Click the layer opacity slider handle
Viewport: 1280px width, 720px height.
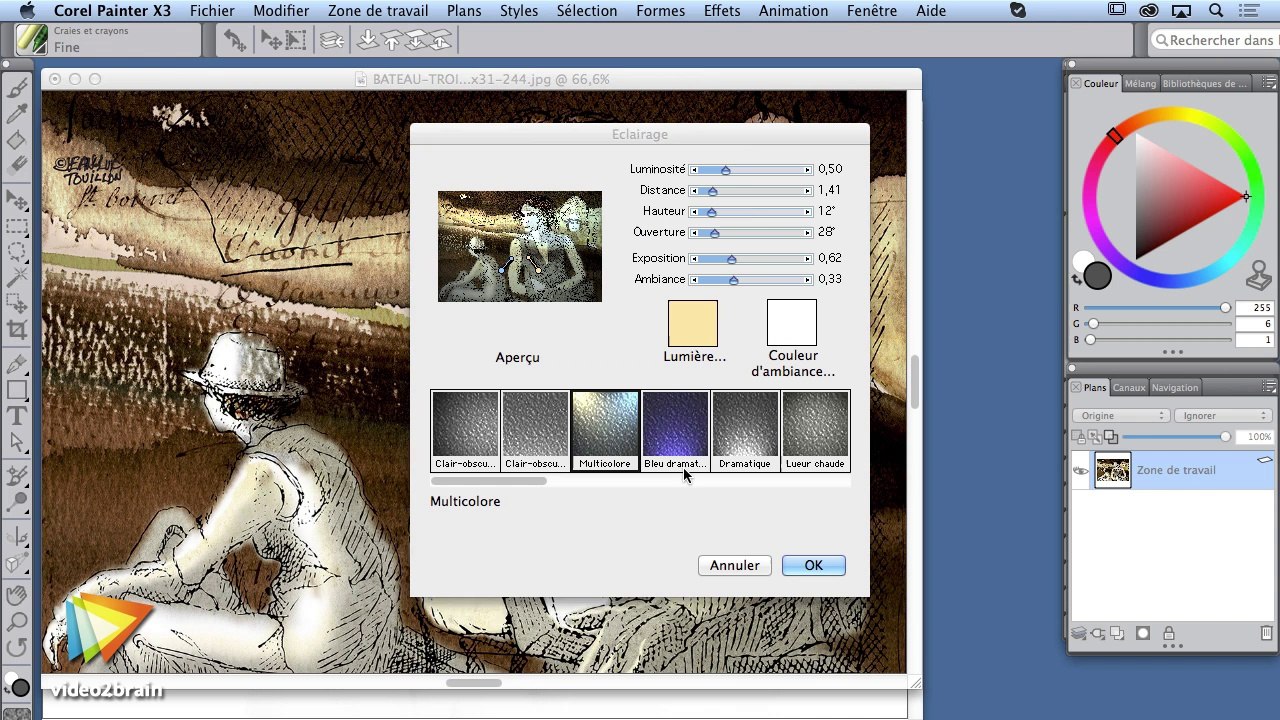pyautogui.click(x=1225, y=437)
